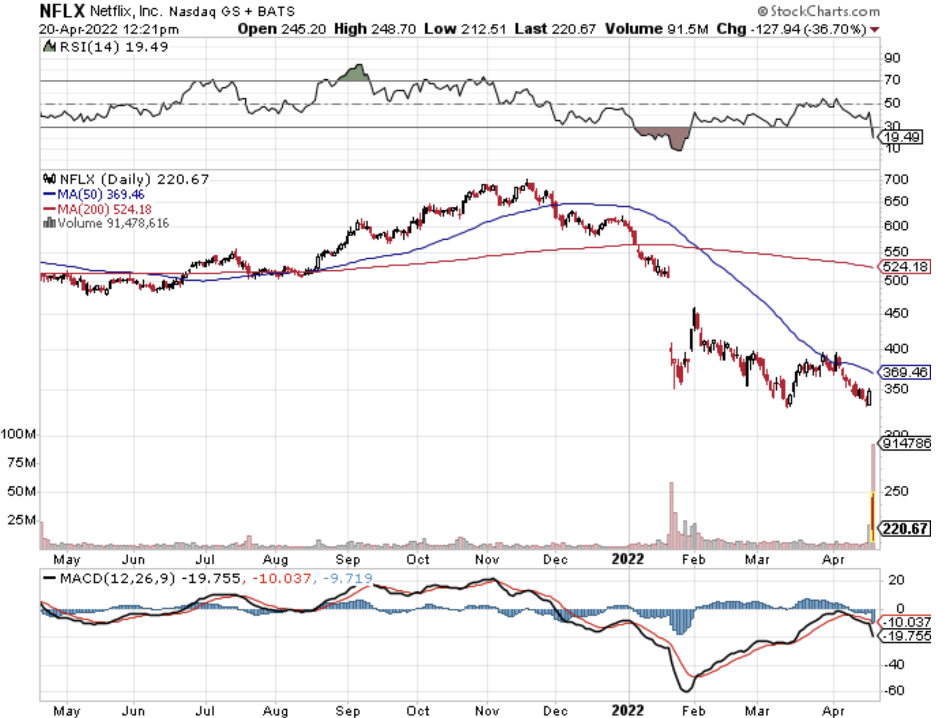Click the volume bars icon in legend

[x=46, y=223]
